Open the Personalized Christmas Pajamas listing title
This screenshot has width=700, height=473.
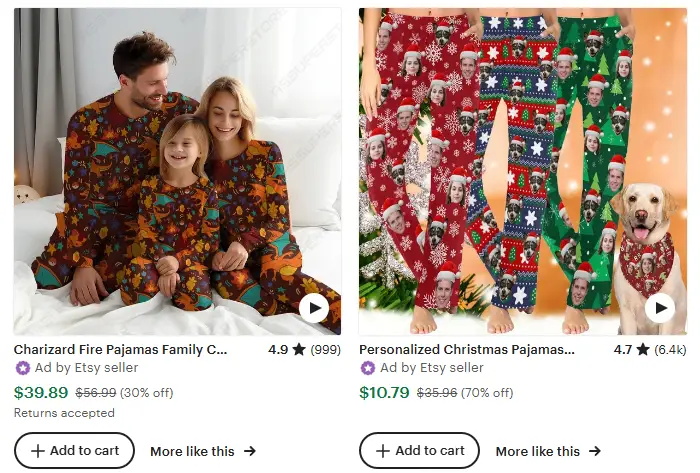click(467, 350)
